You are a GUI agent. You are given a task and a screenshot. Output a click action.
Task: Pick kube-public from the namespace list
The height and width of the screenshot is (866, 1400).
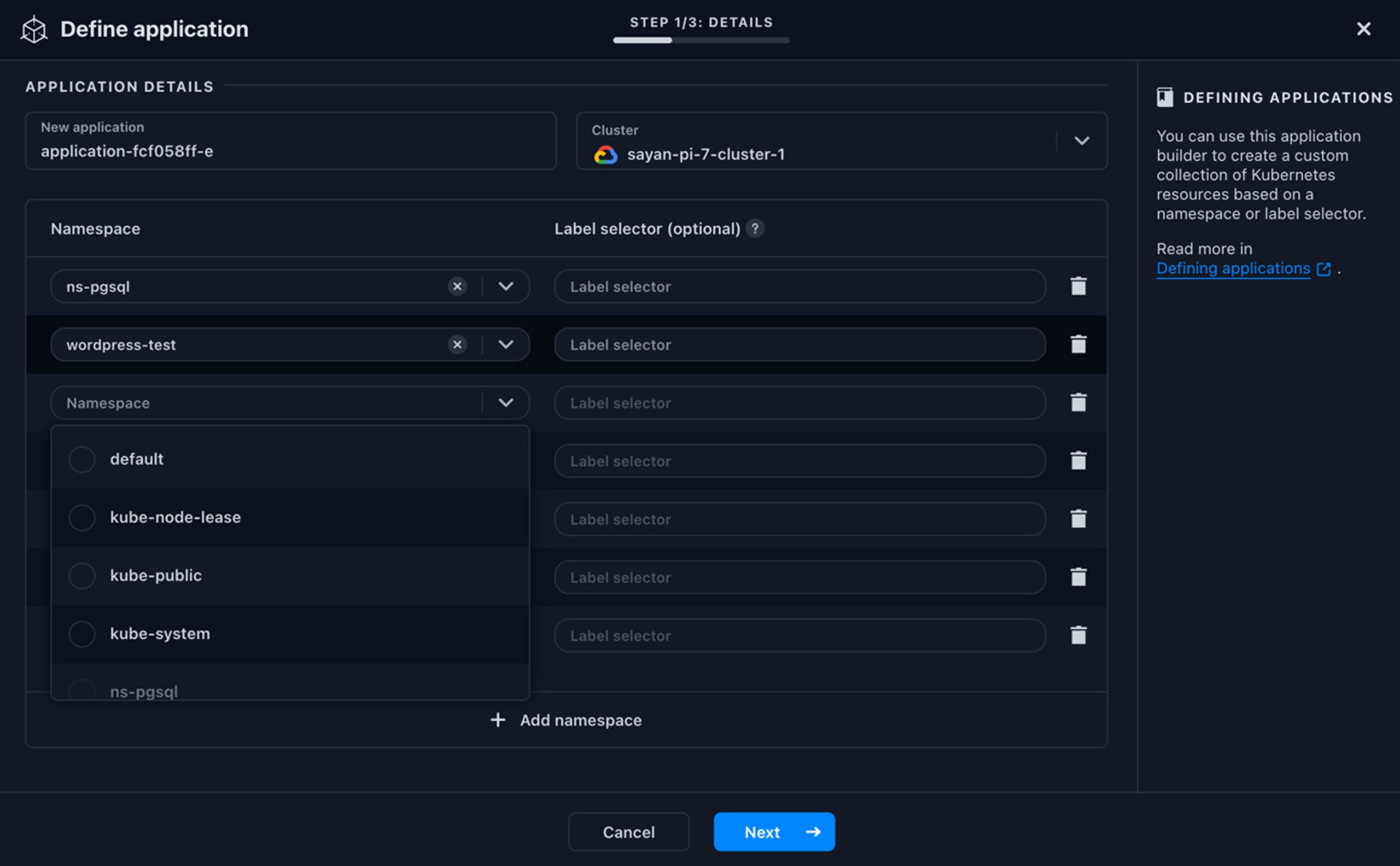pos(155,576)
